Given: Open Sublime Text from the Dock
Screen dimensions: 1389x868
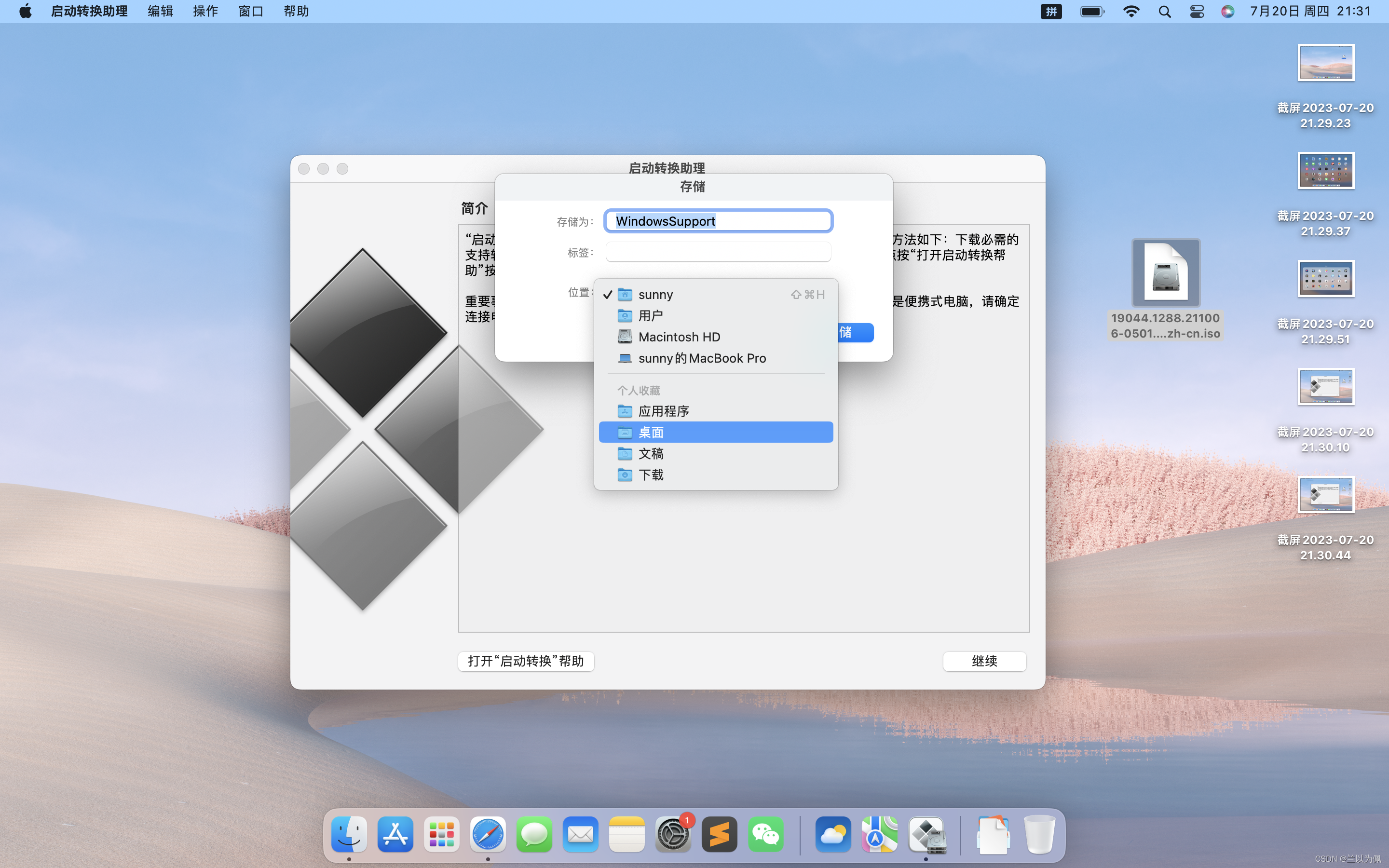Looking at the screenshot, I should pyautogui.click(x=719, y=834).
